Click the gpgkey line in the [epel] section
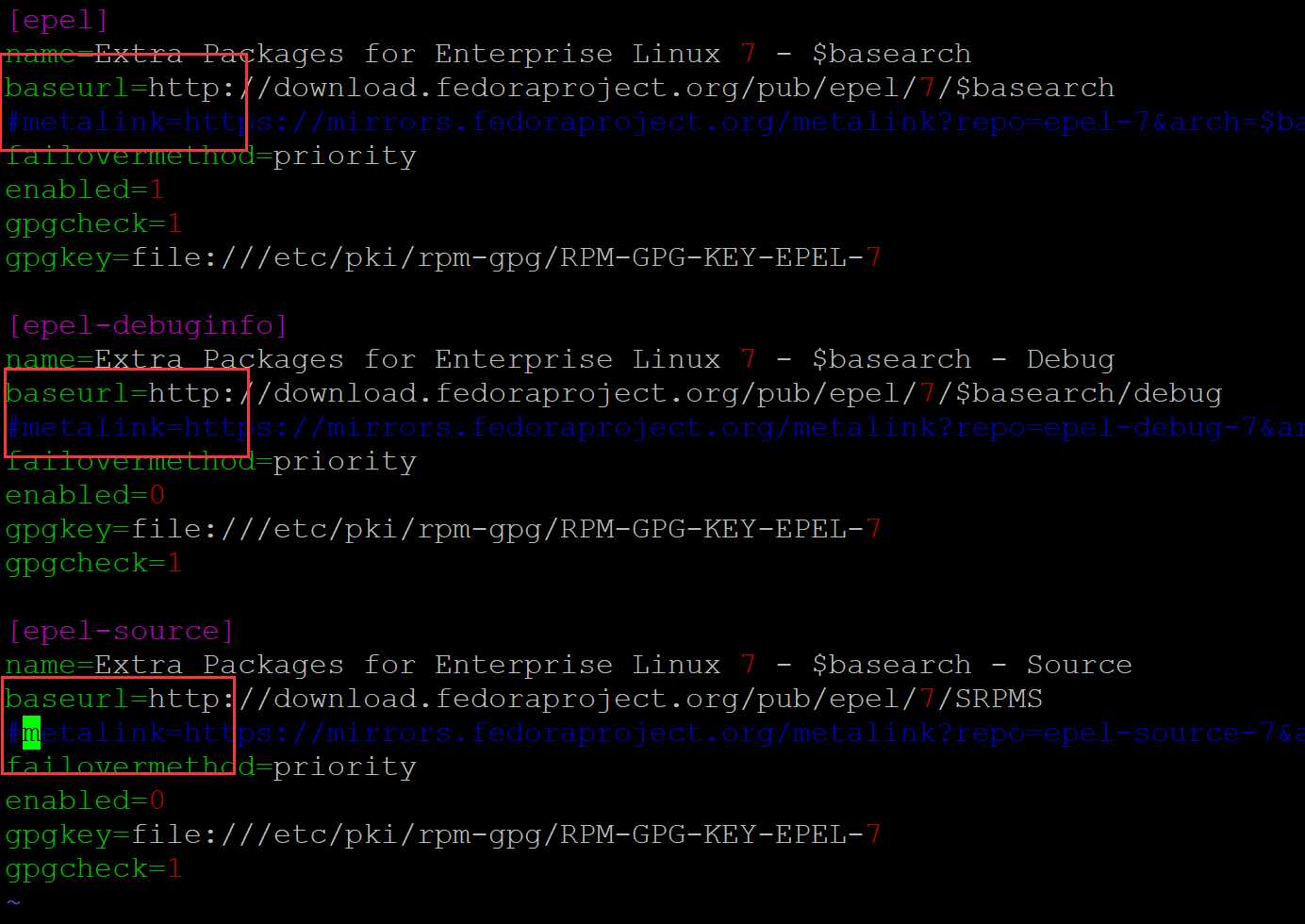Image resolution: width=1305 pixels, height=924 pixels. click(443, 257)
